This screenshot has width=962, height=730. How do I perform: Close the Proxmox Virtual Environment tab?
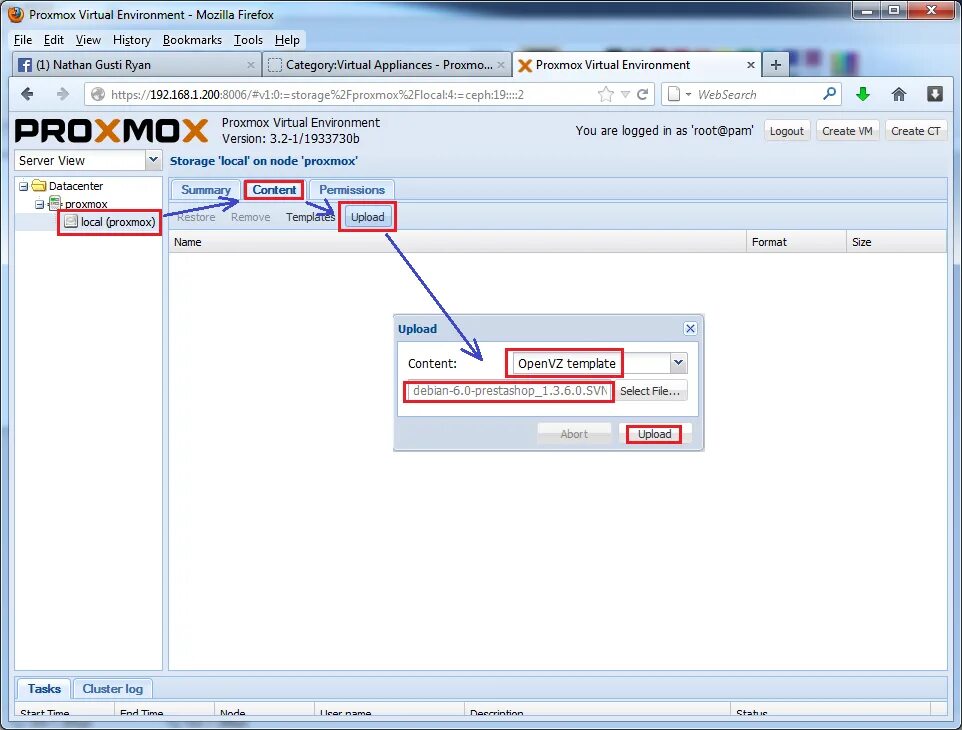pos(750,64)
